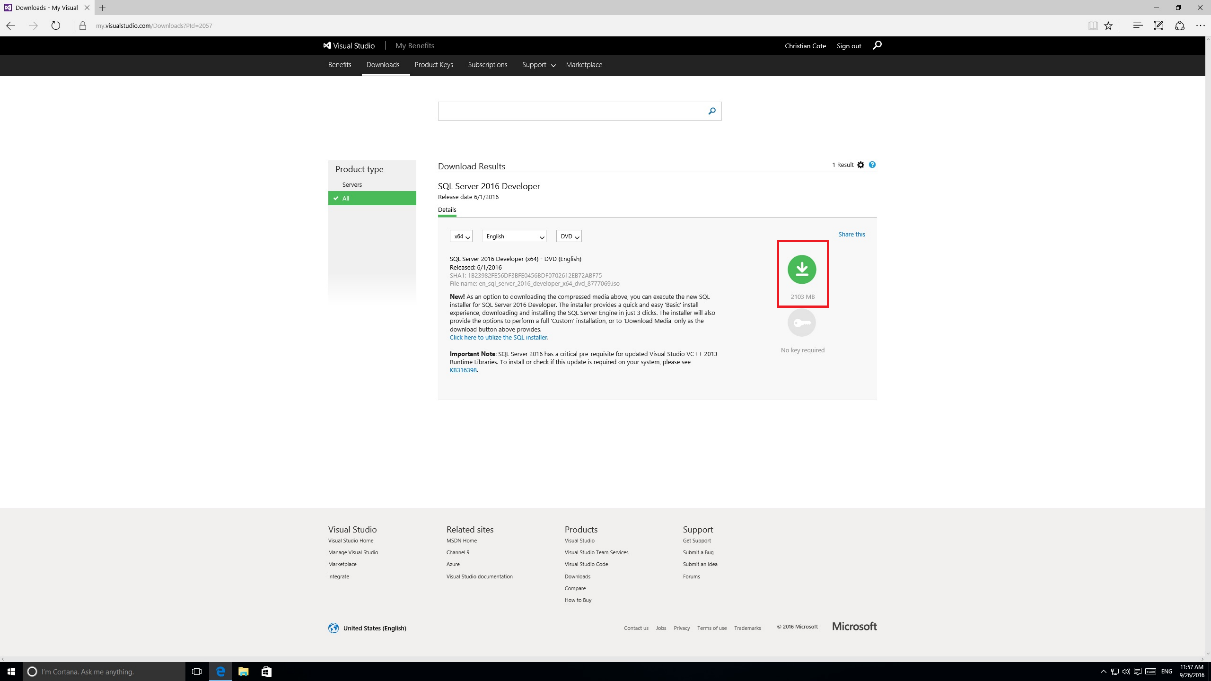Open Edge More actions menu
Screen dimensions: 1211x681
[x=1200, y=24]
